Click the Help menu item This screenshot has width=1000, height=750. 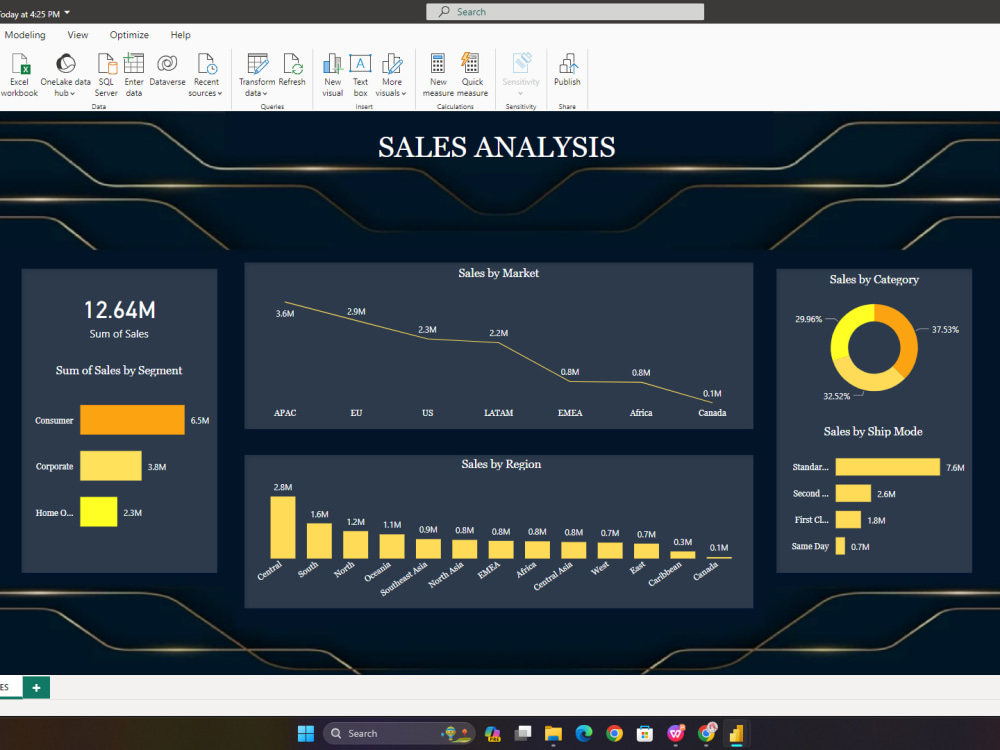tap(180, 34)
